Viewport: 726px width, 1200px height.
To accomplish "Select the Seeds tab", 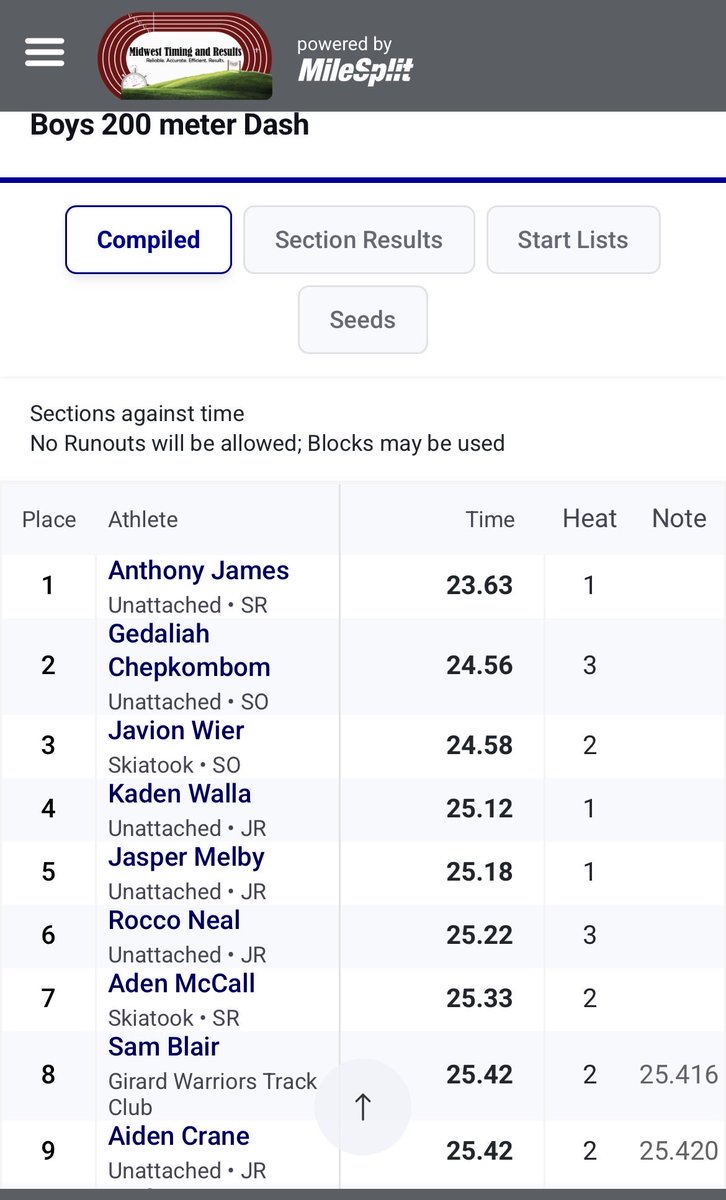I will click(362, 320).
